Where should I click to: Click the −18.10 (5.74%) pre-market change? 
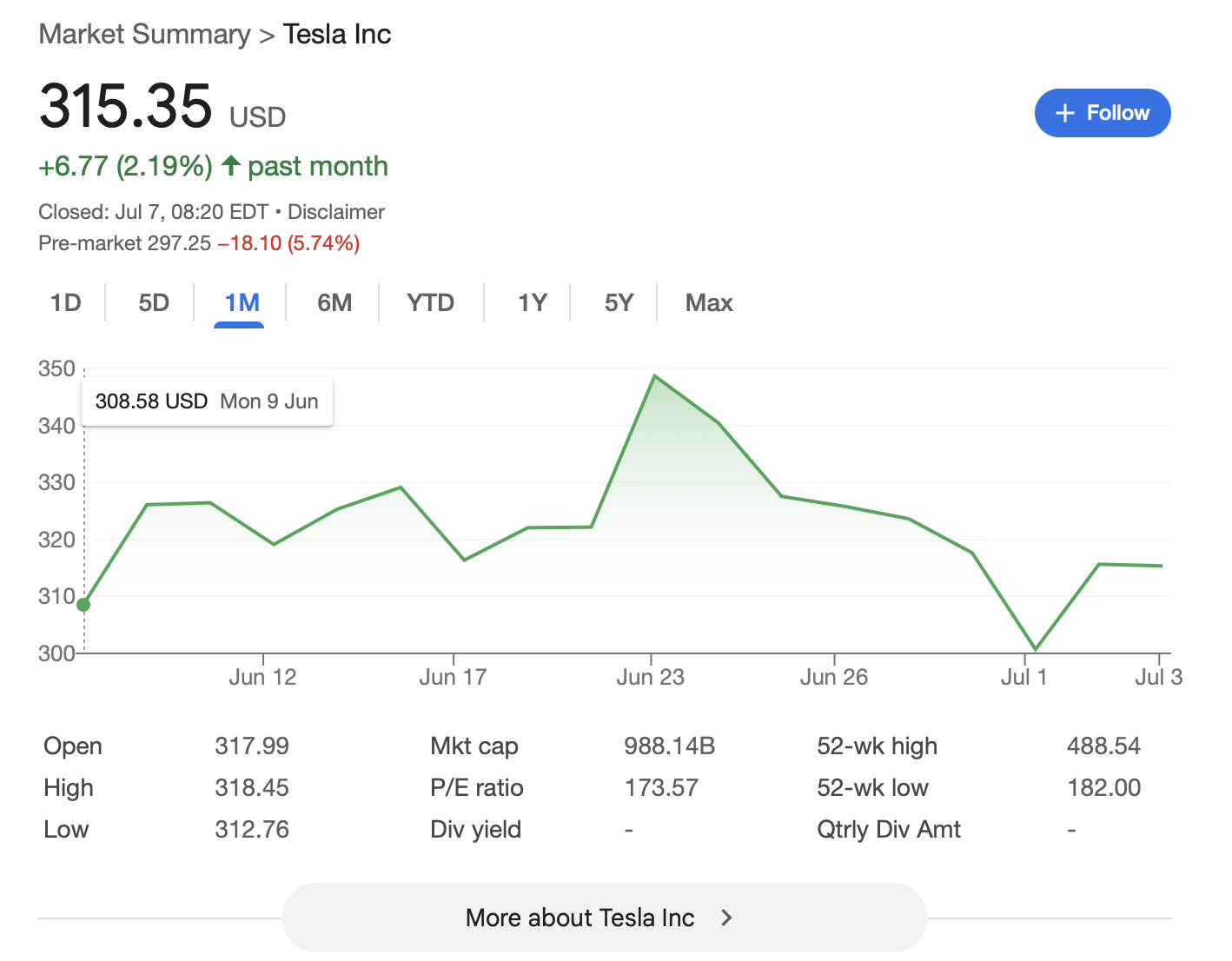point(288,243)
